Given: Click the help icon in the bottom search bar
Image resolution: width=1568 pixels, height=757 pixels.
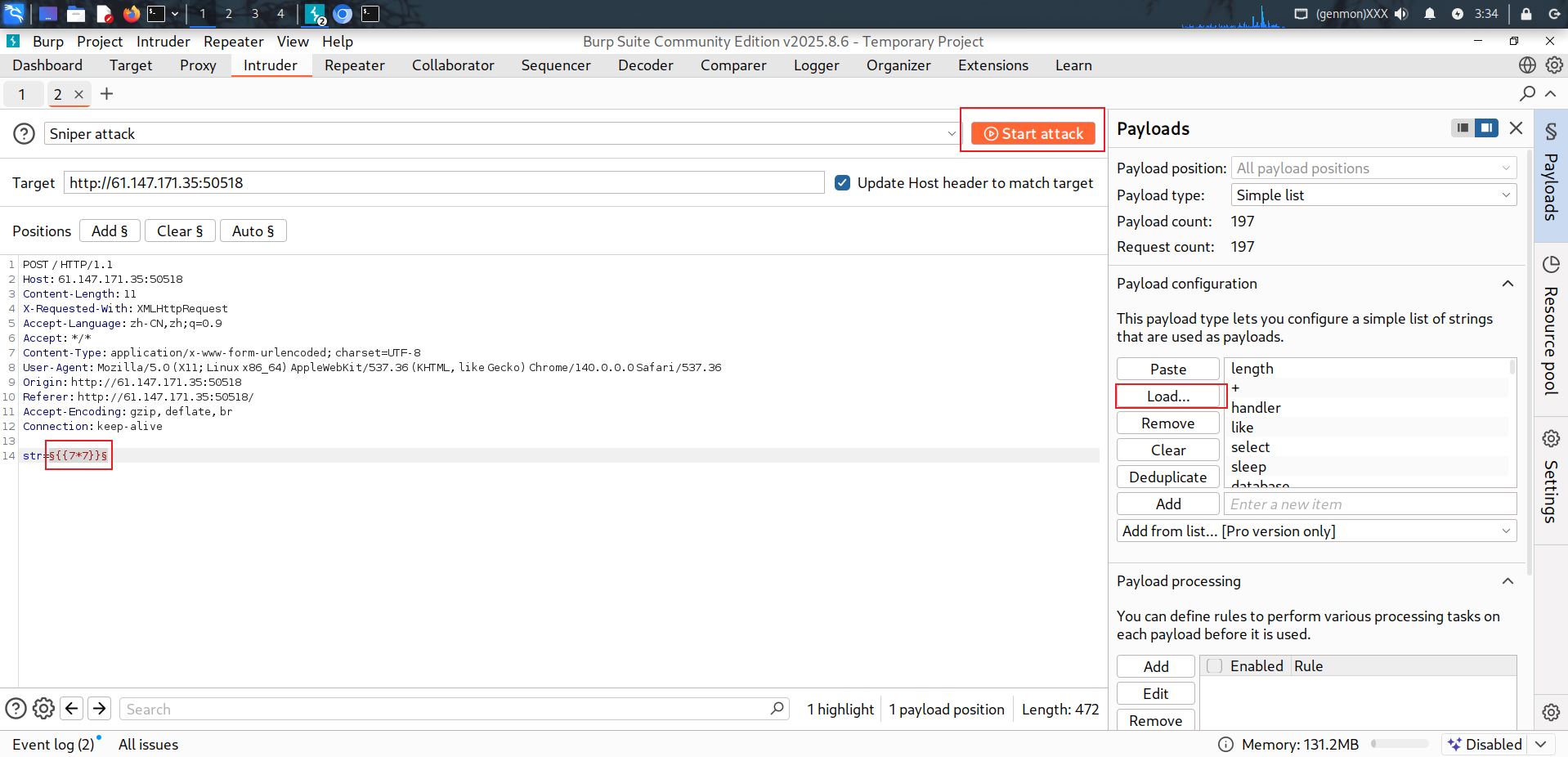Looking at the screenshot, I should pos(16,708).
